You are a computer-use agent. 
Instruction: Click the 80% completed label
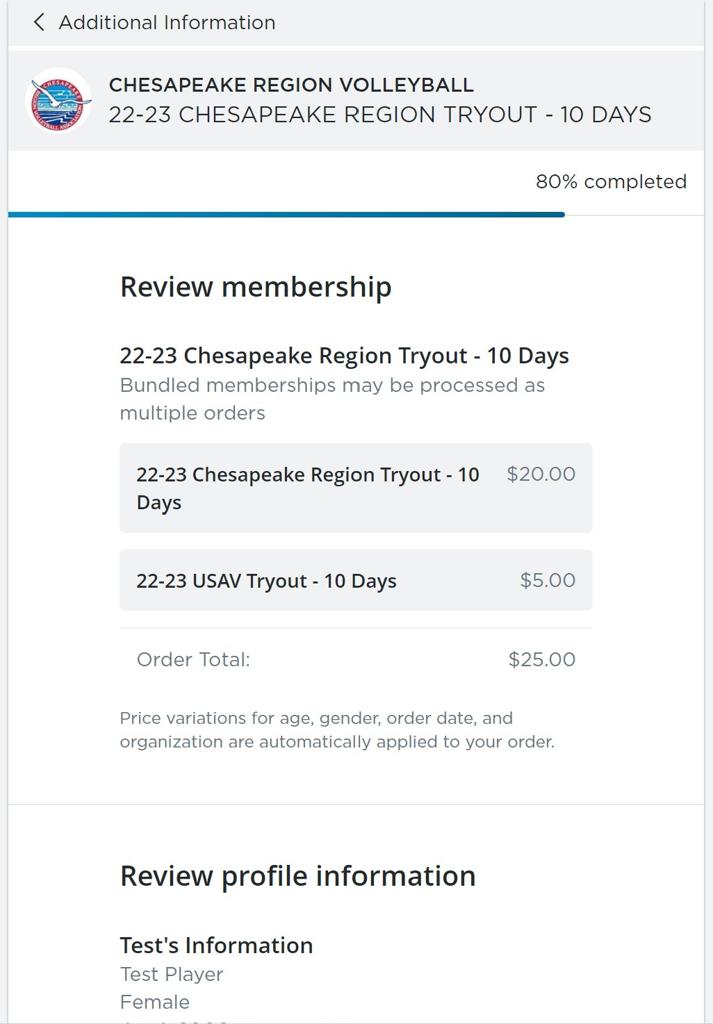(611, 182)
